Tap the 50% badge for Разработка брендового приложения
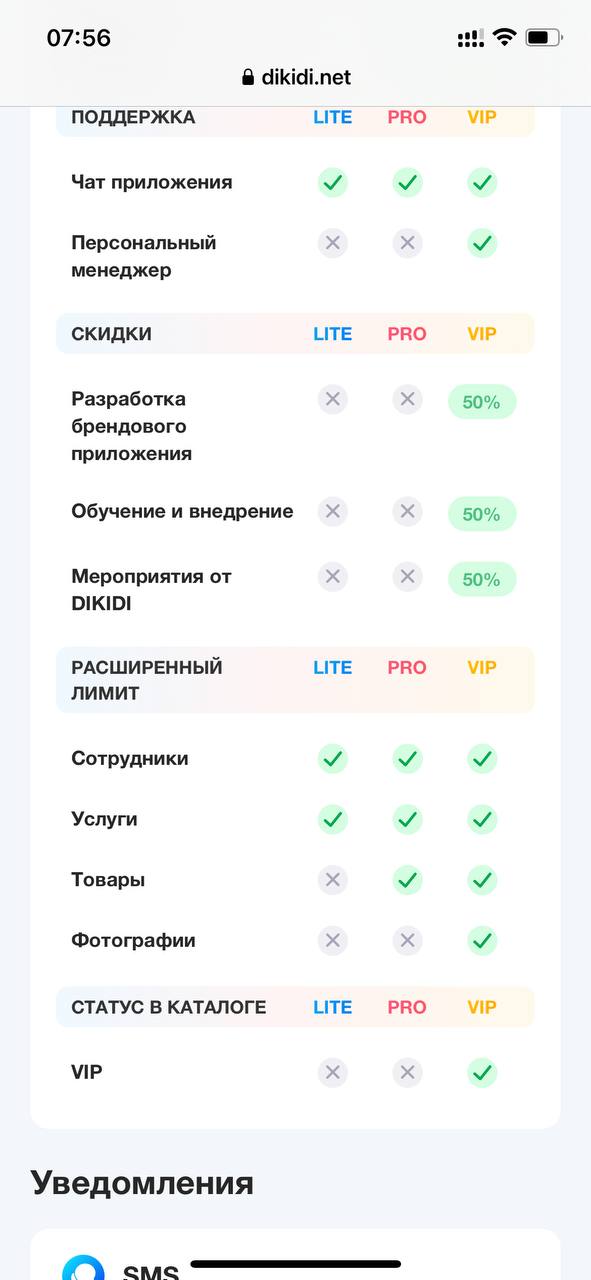The image size is (591, 1280). tap(482, 402)
